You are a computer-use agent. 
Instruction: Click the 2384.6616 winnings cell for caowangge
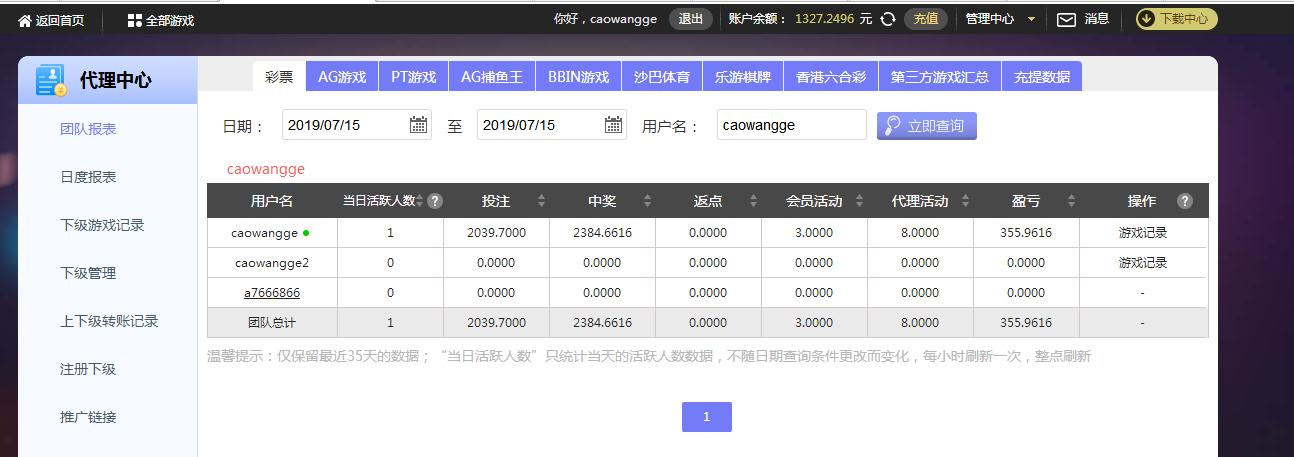click(602, 233)
